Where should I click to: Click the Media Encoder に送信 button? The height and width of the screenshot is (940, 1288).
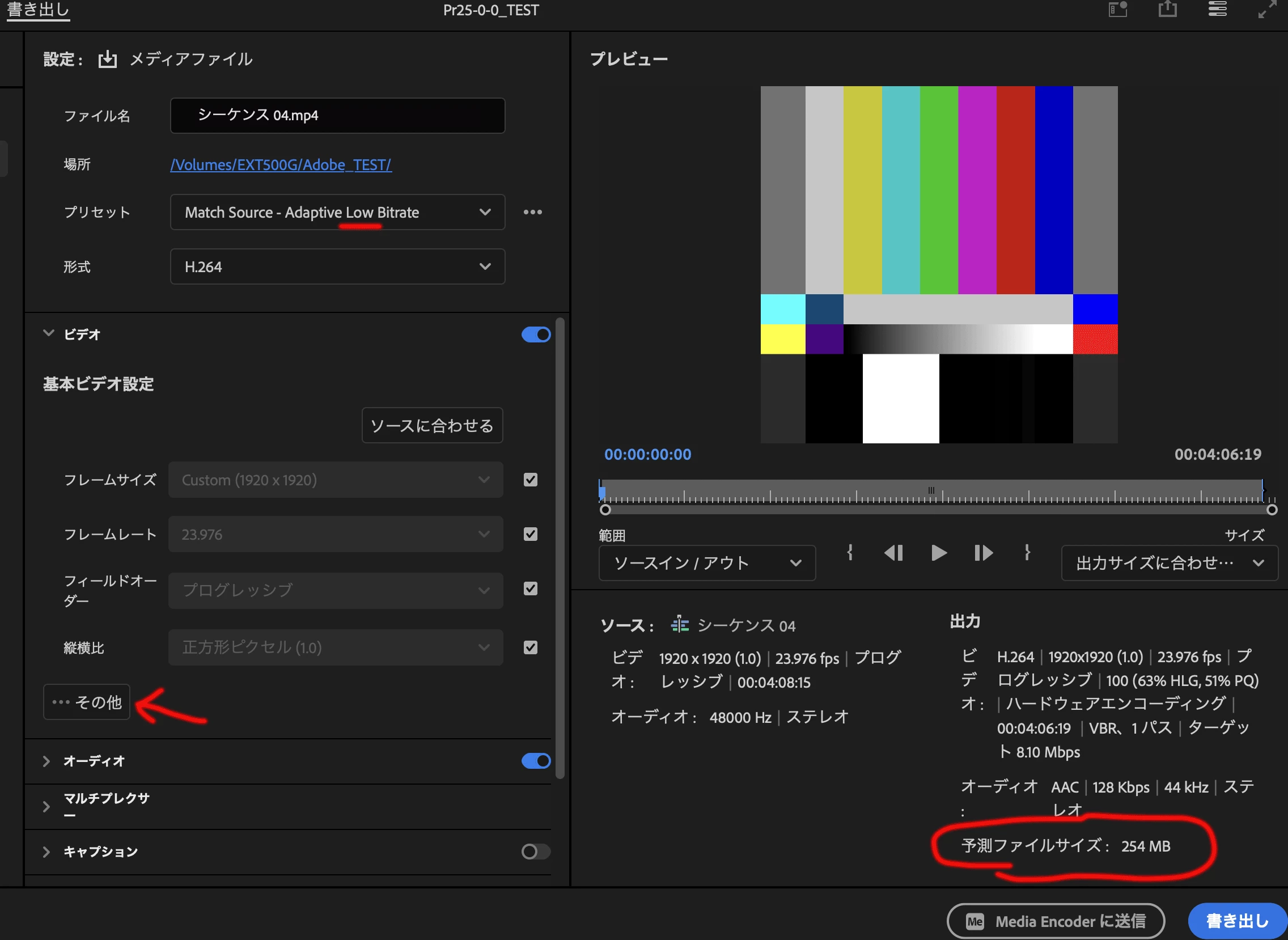[x=1056, y=921]
